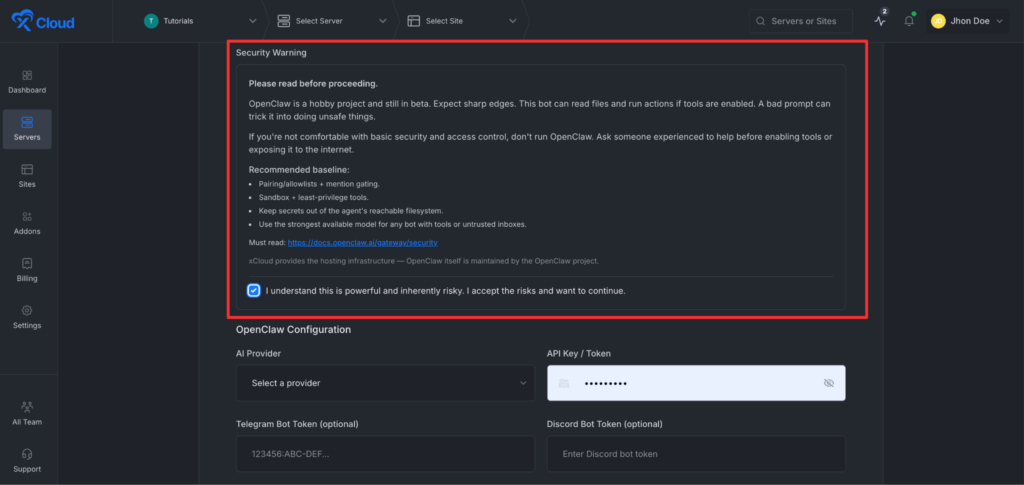
Task: Toggle API key visibility eye icon
Action: click(828, 383)
